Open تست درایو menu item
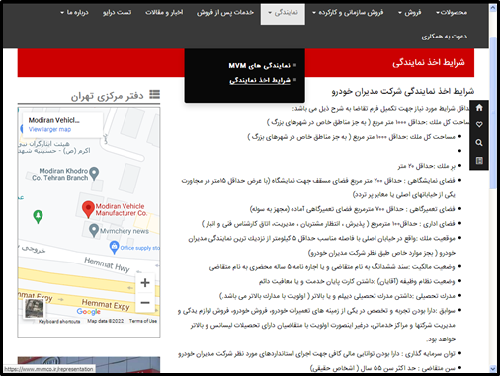This screenshot has height=376, width=500. tap(117, 13)
